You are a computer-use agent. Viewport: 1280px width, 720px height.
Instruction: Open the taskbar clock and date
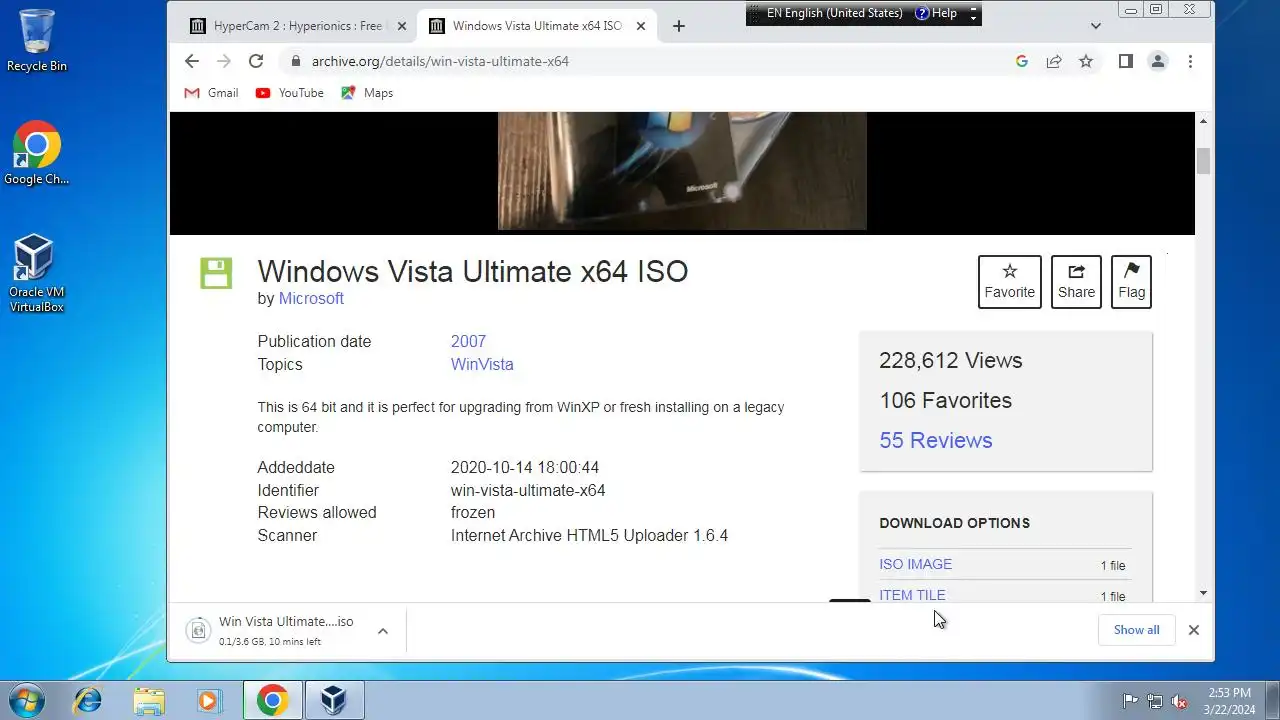(1229, 700)
